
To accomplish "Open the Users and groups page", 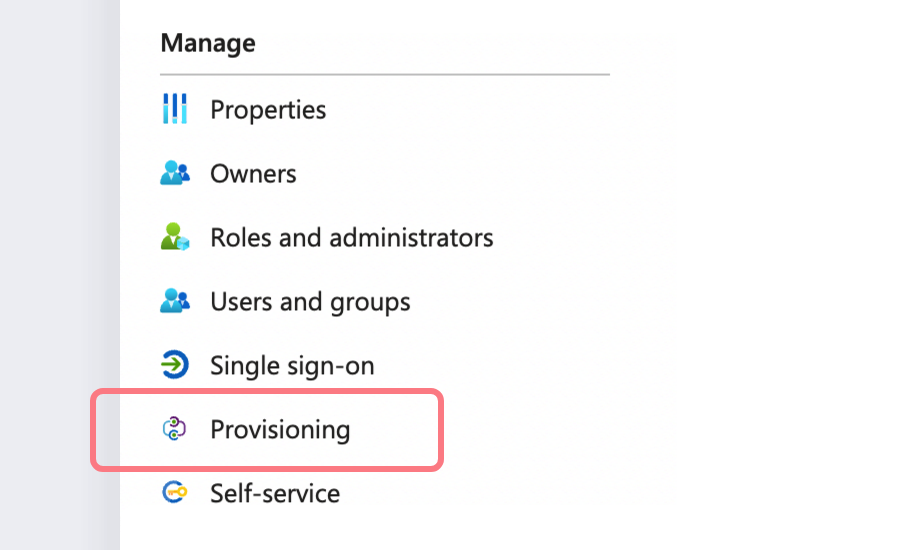I will tap(310, 301).
